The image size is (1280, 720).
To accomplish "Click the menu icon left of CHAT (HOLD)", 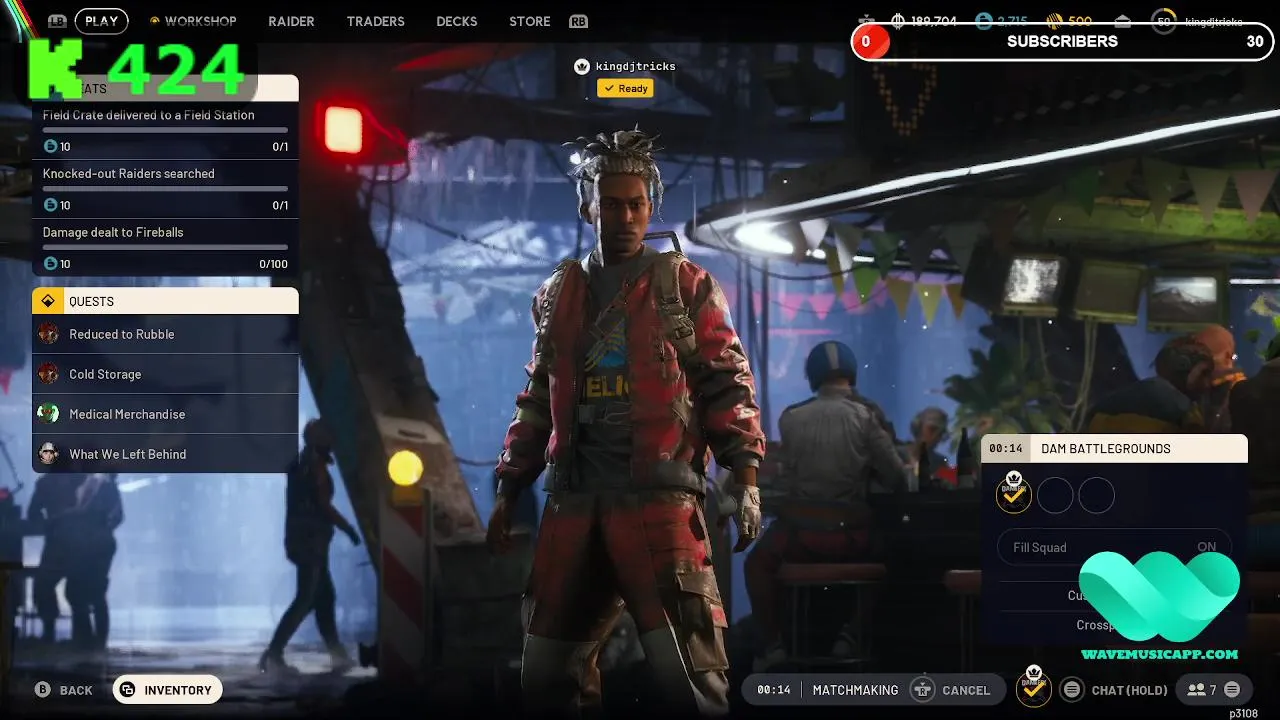I will (1072, 690).
